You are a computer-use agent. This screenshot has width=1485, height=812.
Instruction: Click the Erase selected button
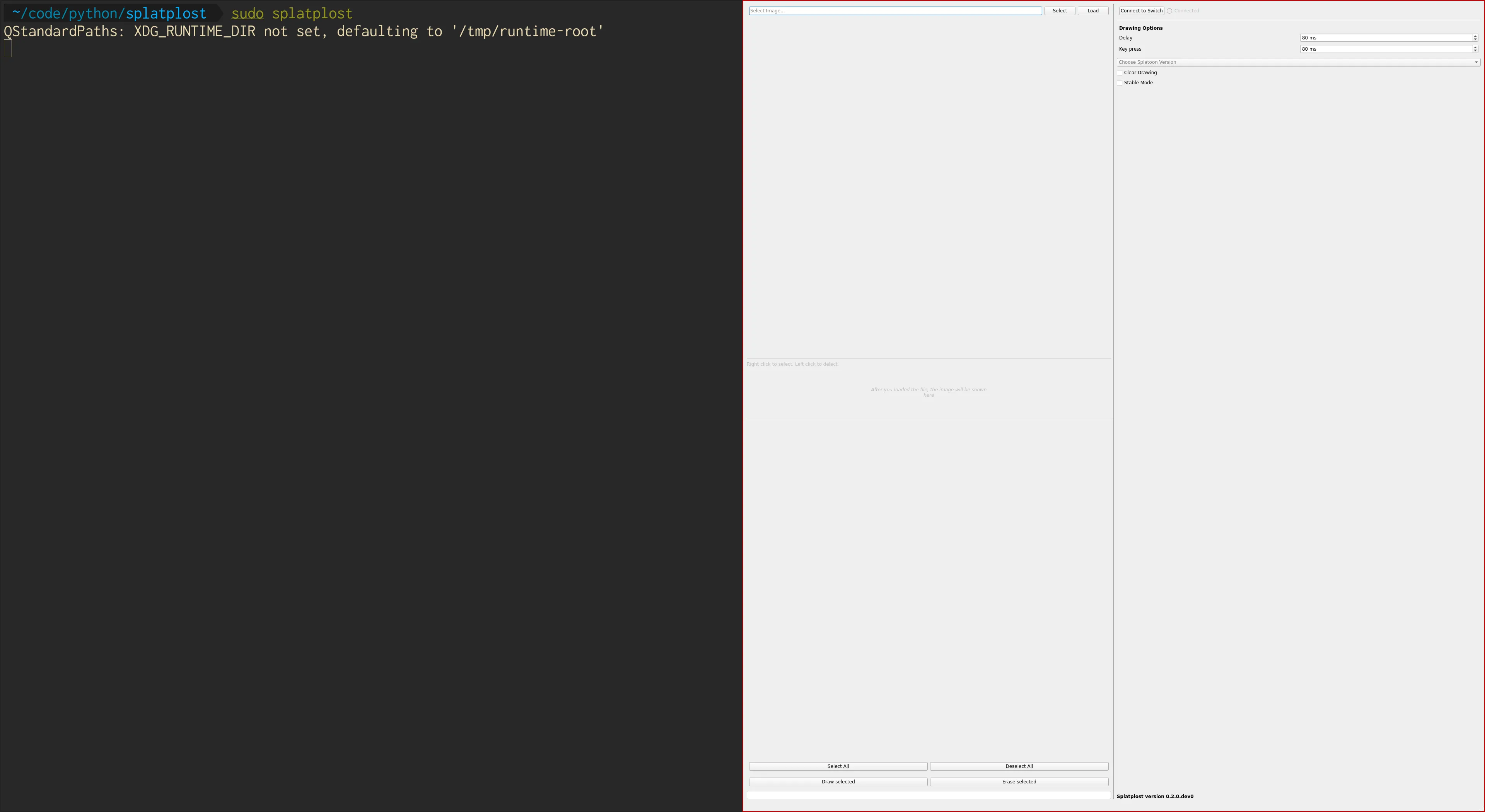point(1019,782)
